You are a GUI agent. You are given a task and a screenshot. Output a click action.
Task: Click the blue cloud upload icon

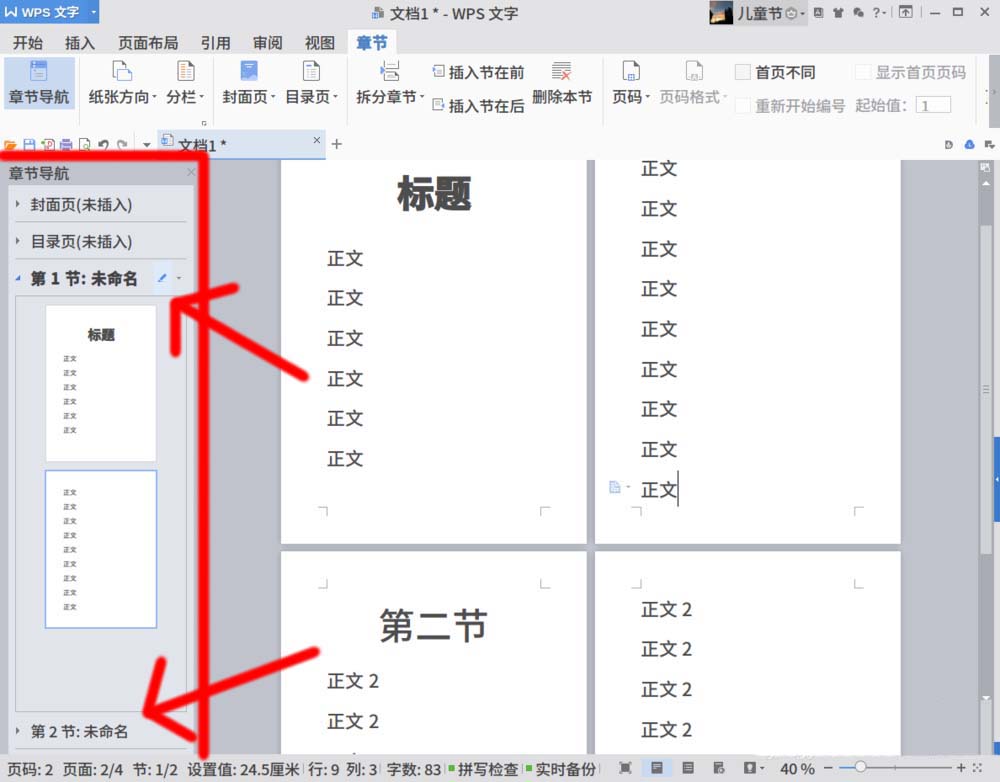click(969, 145)
